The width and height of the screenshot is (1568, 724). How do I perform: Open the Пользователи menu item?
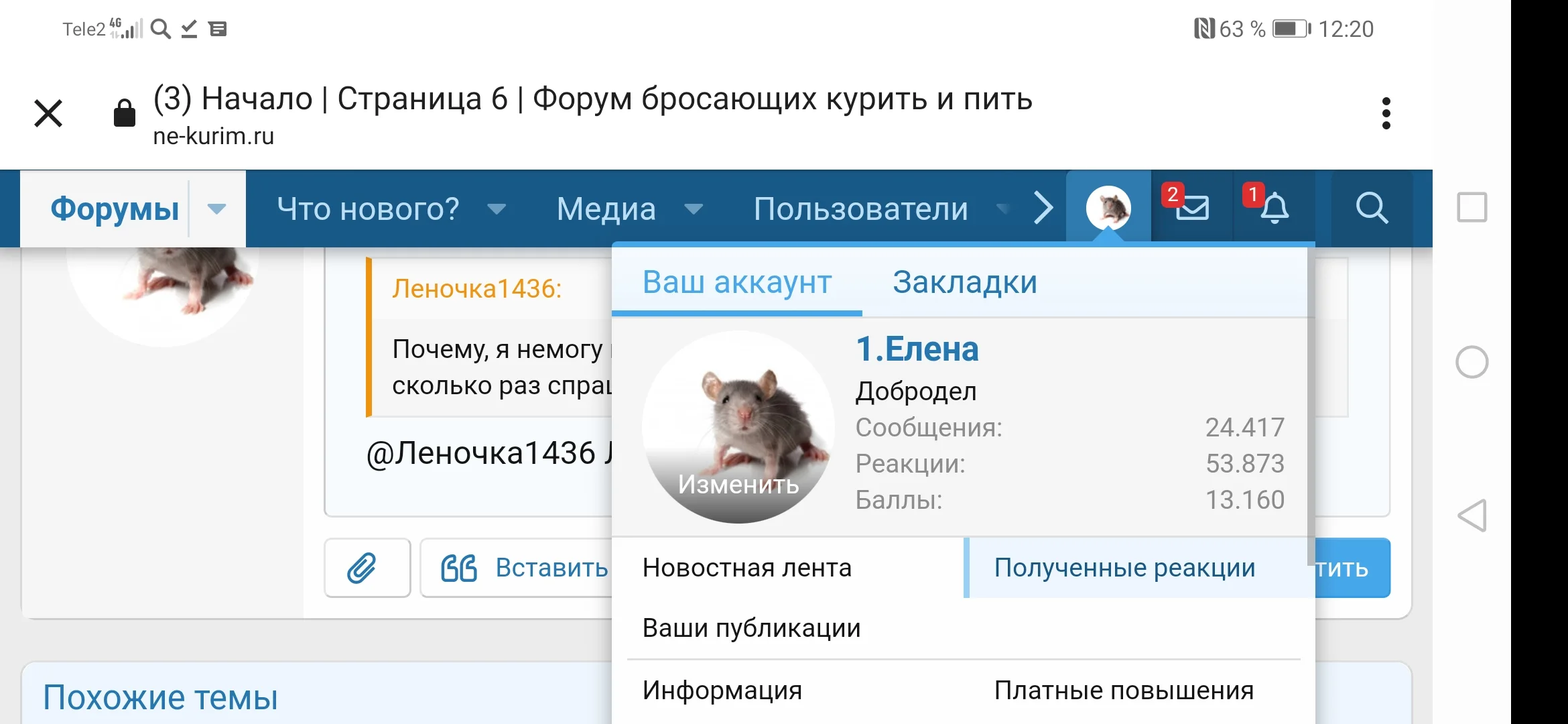coord(860,209)
